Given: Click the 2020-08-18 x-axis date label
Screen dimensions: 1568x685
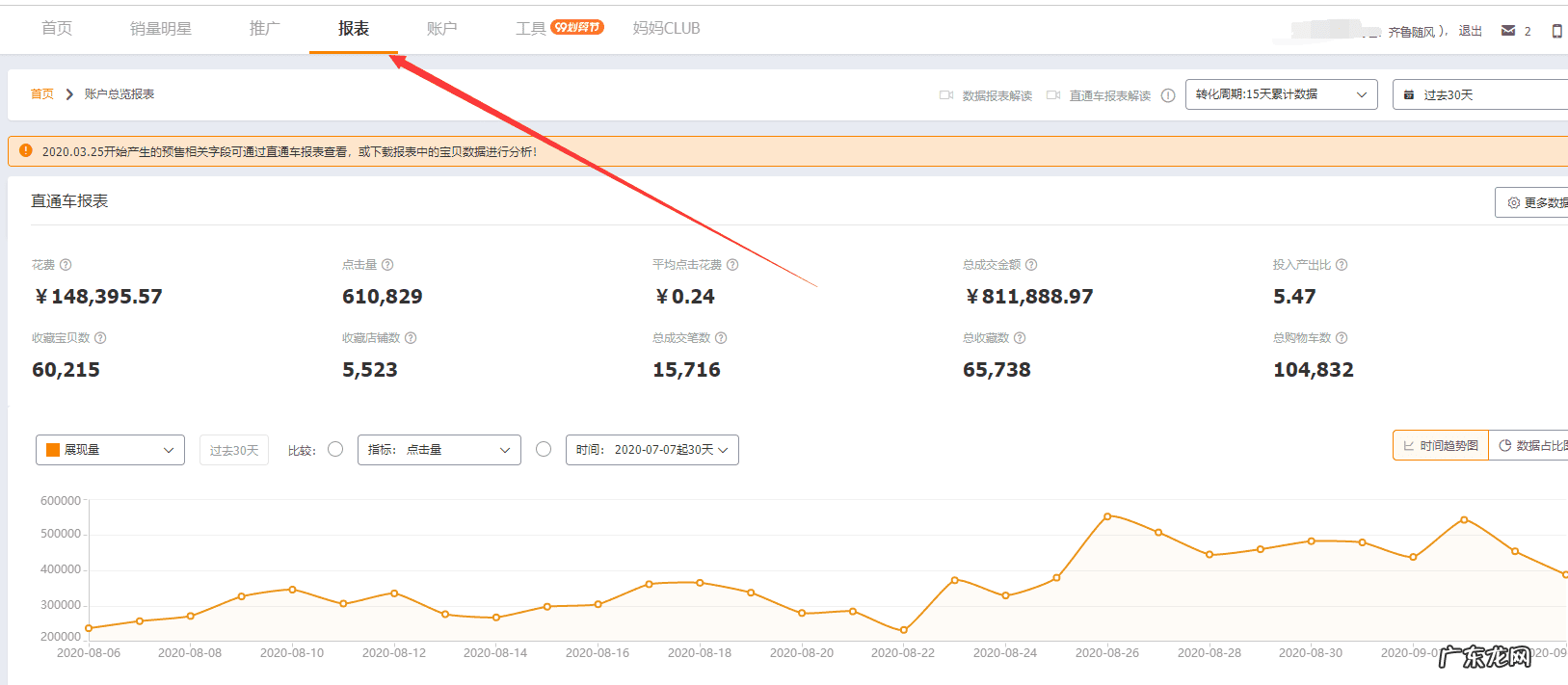Looking at the screenshot, I should pos(700,653).
